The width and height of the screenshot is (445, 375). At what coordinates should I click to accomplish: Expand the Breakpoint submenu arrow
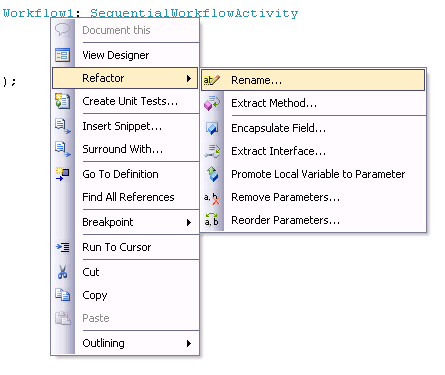(x=189, y=222)
